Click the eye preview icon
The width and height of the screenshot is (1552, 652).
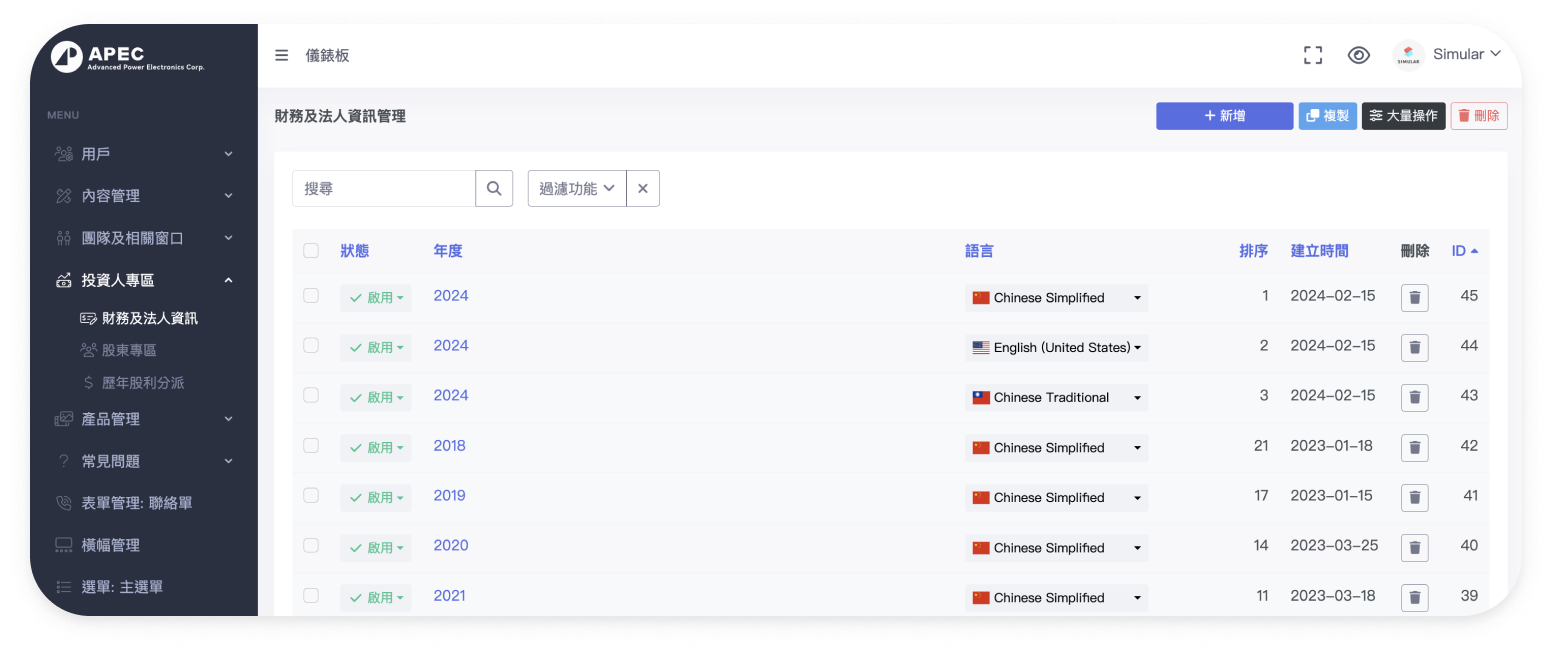(x=1358, y=55)
